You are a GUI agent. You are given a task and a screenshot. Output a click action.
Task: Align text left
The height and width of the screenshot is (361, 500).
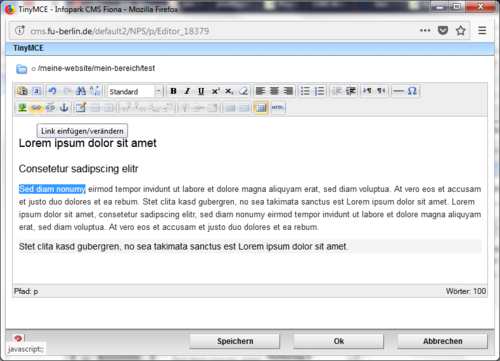pyautogui.click(x=260, y=91)
